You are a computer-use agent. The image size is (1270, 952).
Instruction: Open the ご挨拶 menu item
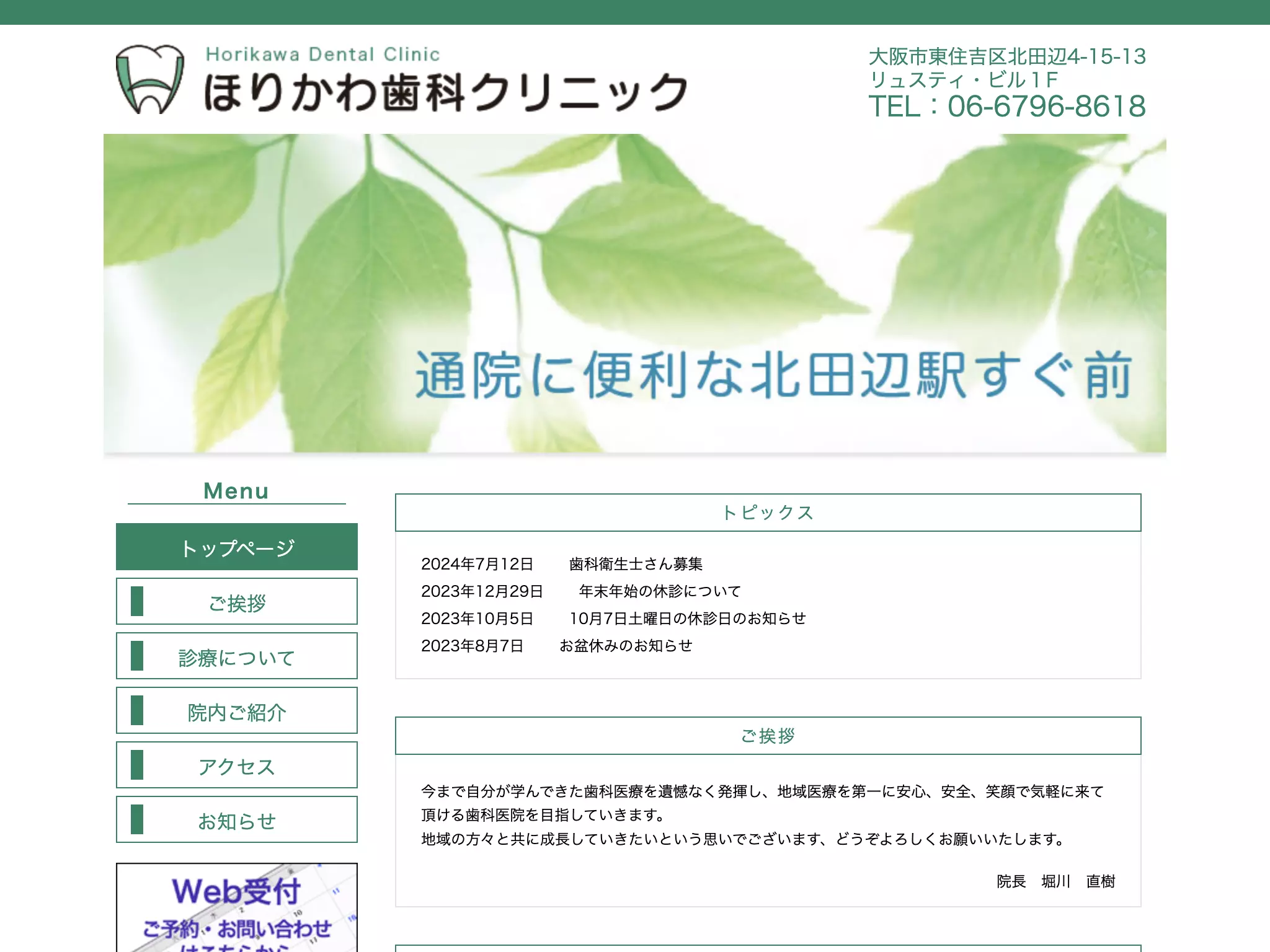coord(237,601)
